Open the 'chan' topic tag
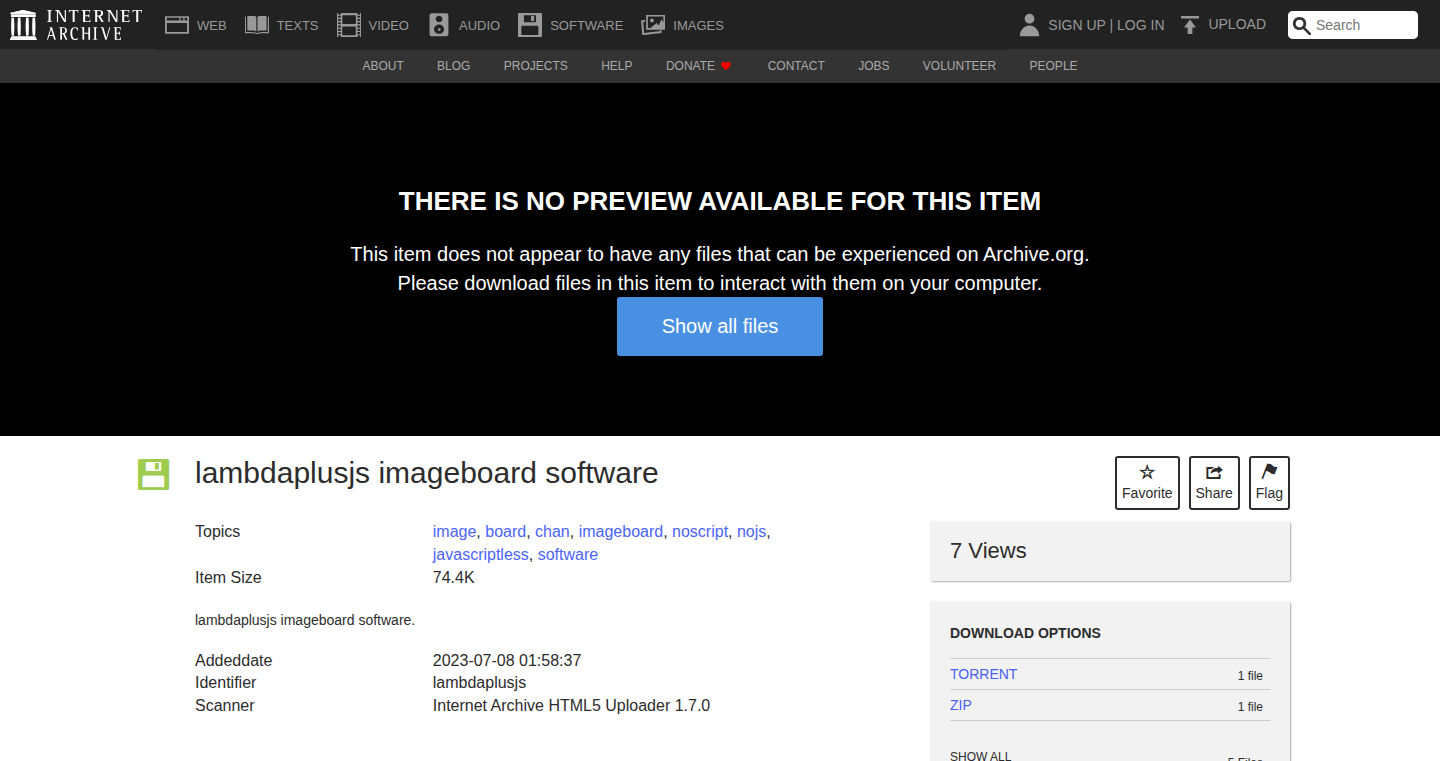Screen dimensions: 1440x761 point(552,532)
